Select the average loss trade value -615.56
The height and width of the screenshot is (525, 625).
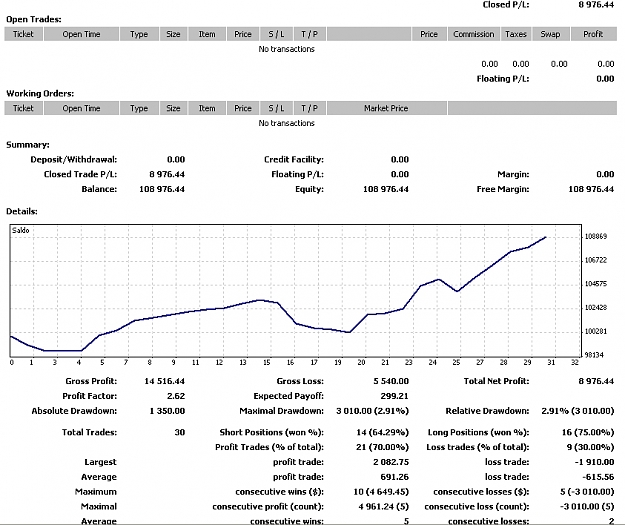(598, 477)
